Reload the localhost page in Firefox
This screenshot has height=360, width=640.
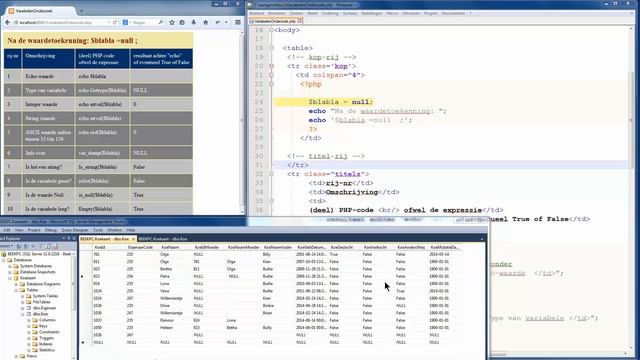tap(115, 22)
